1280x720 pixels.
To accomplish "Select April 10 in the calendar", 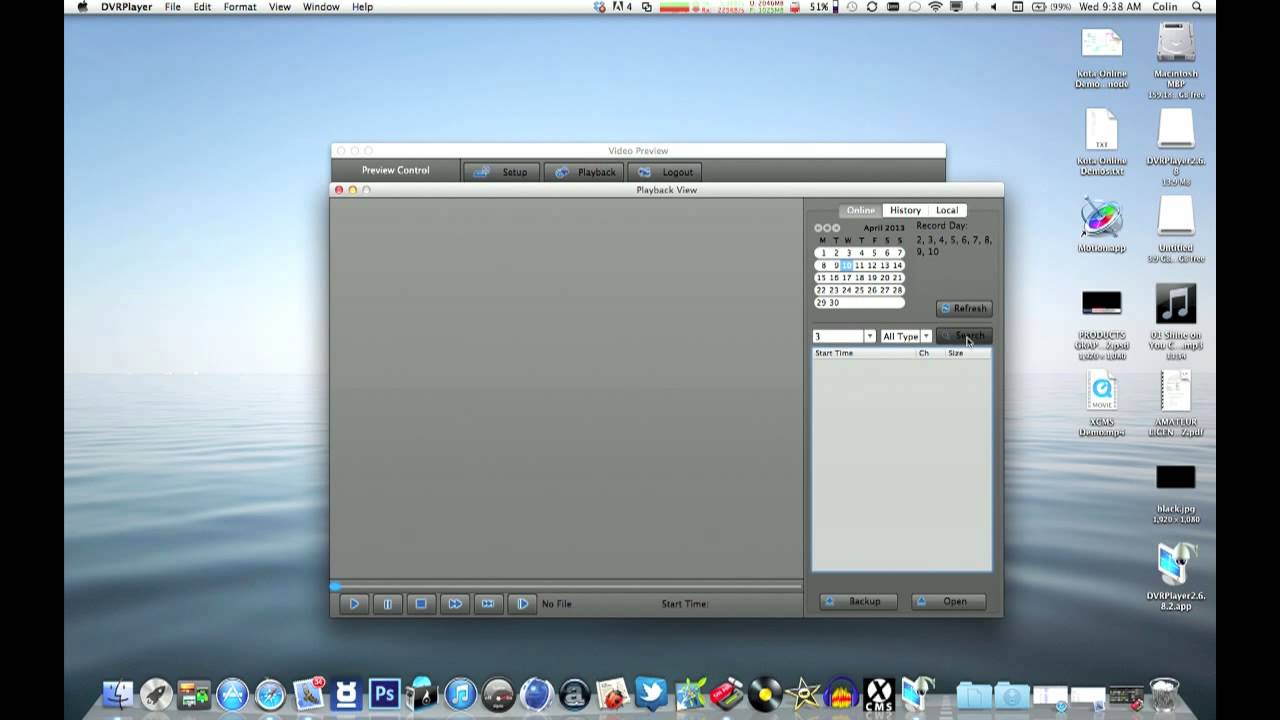I will (847, 265).
